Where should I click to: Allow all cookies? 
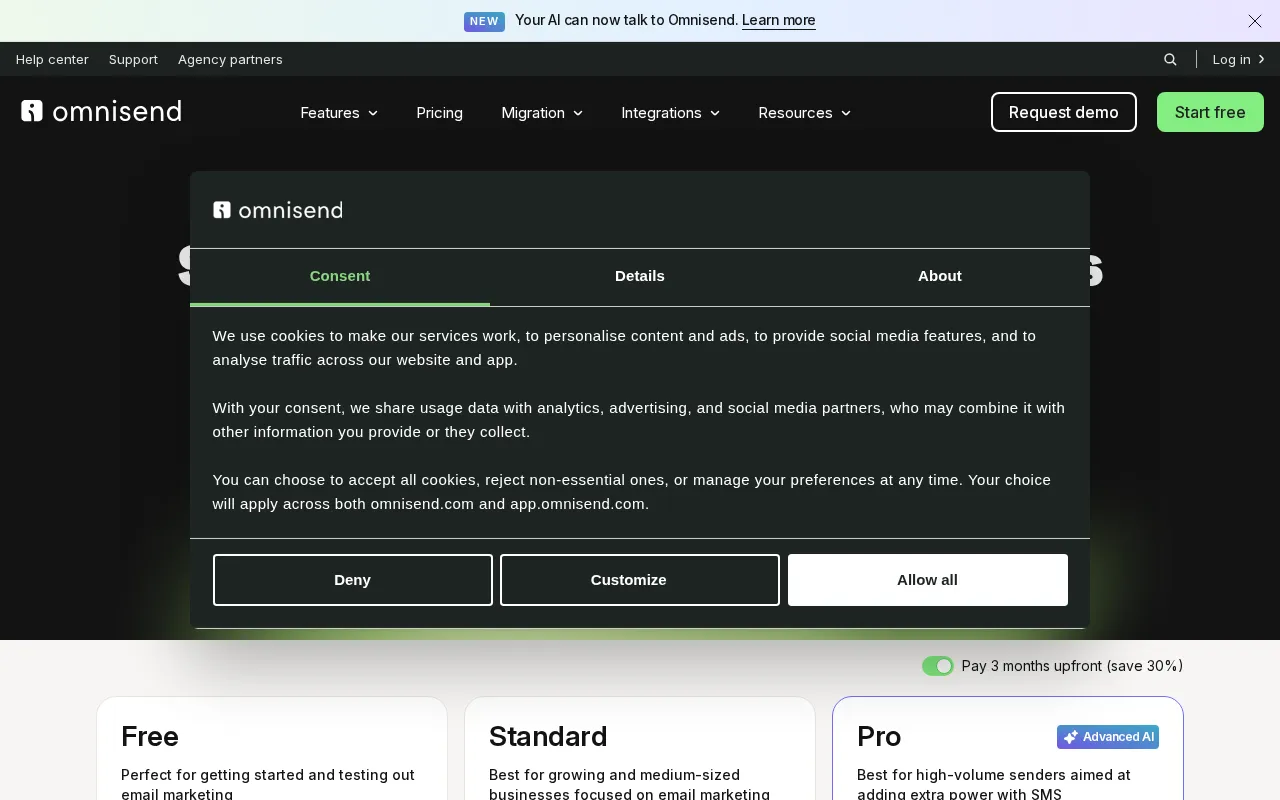point(928,580)
